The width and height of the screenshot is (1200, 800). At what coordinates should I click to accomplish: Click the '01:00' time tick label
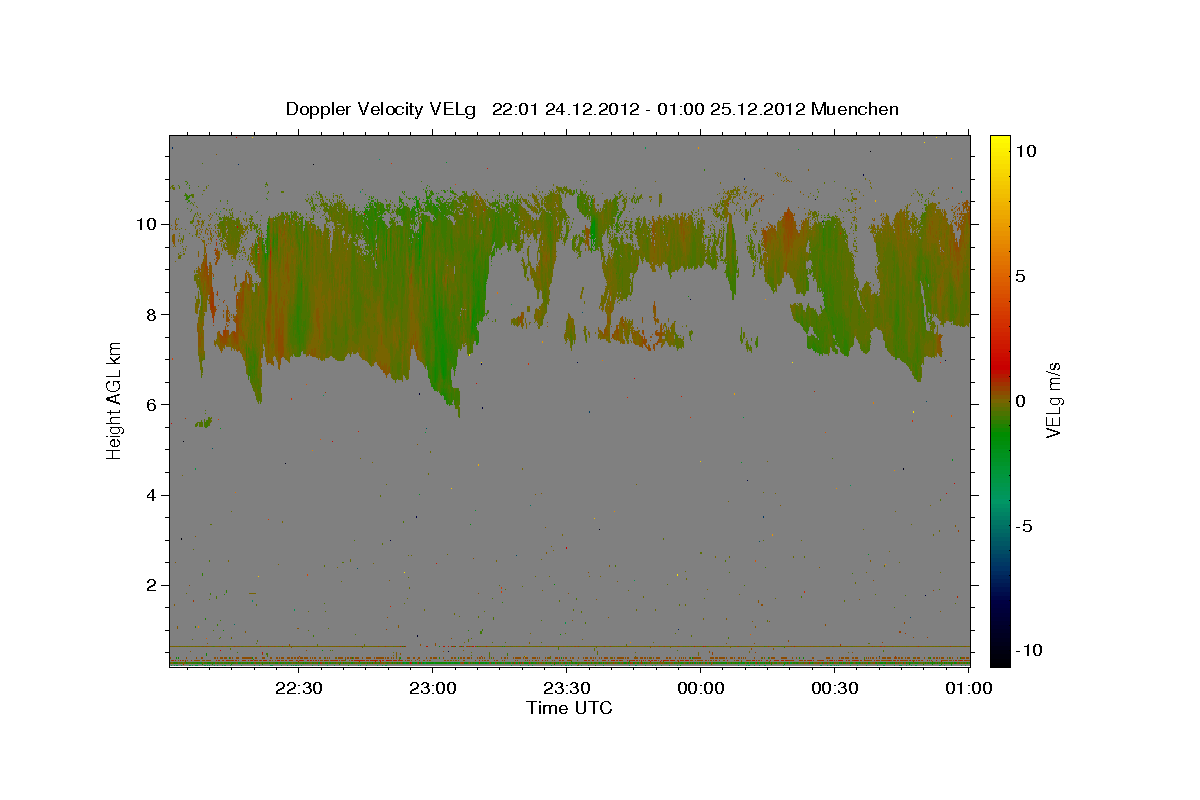[968, 688]
